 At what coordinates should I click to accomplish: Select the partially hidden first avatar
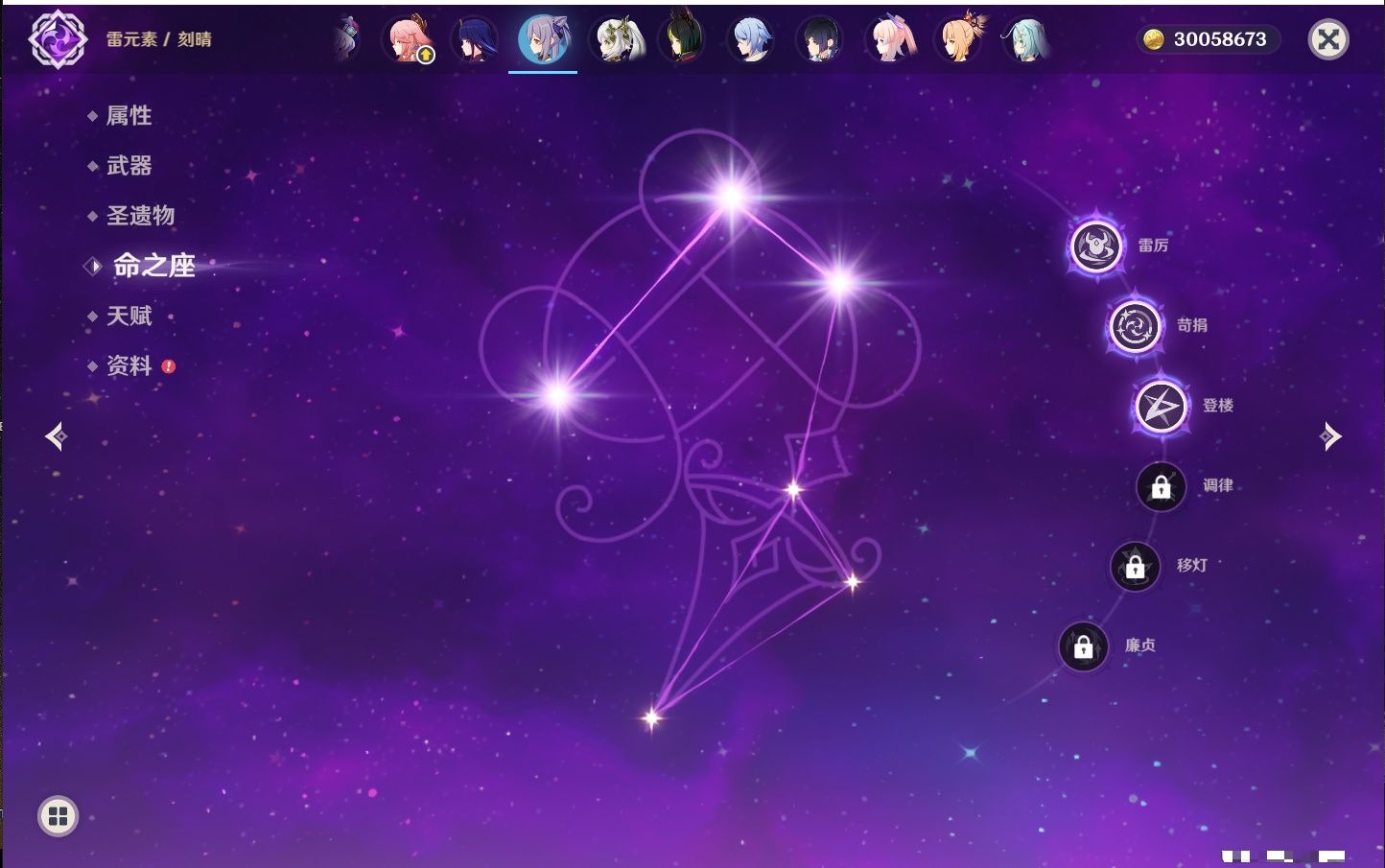pyautogui.click(x=347, y=39)
